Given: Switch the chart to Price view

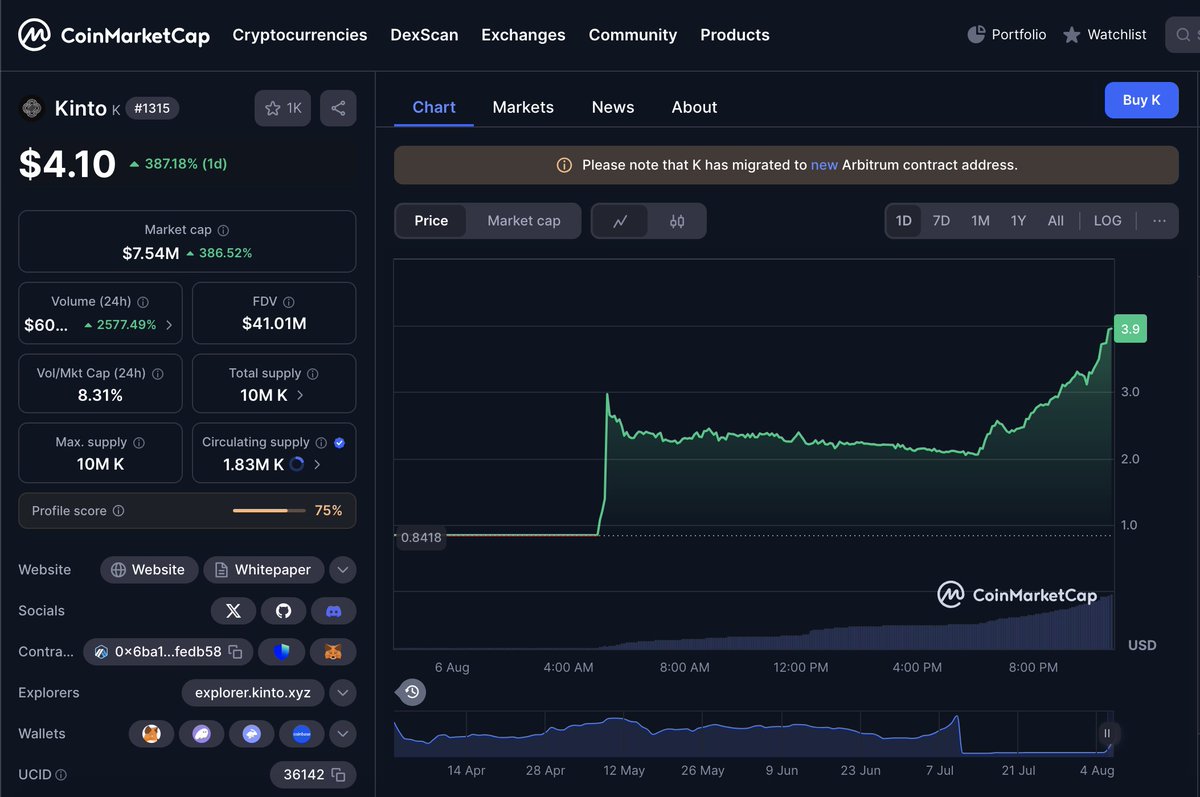Looking at the screenshot, I should [x=431, y=221].
